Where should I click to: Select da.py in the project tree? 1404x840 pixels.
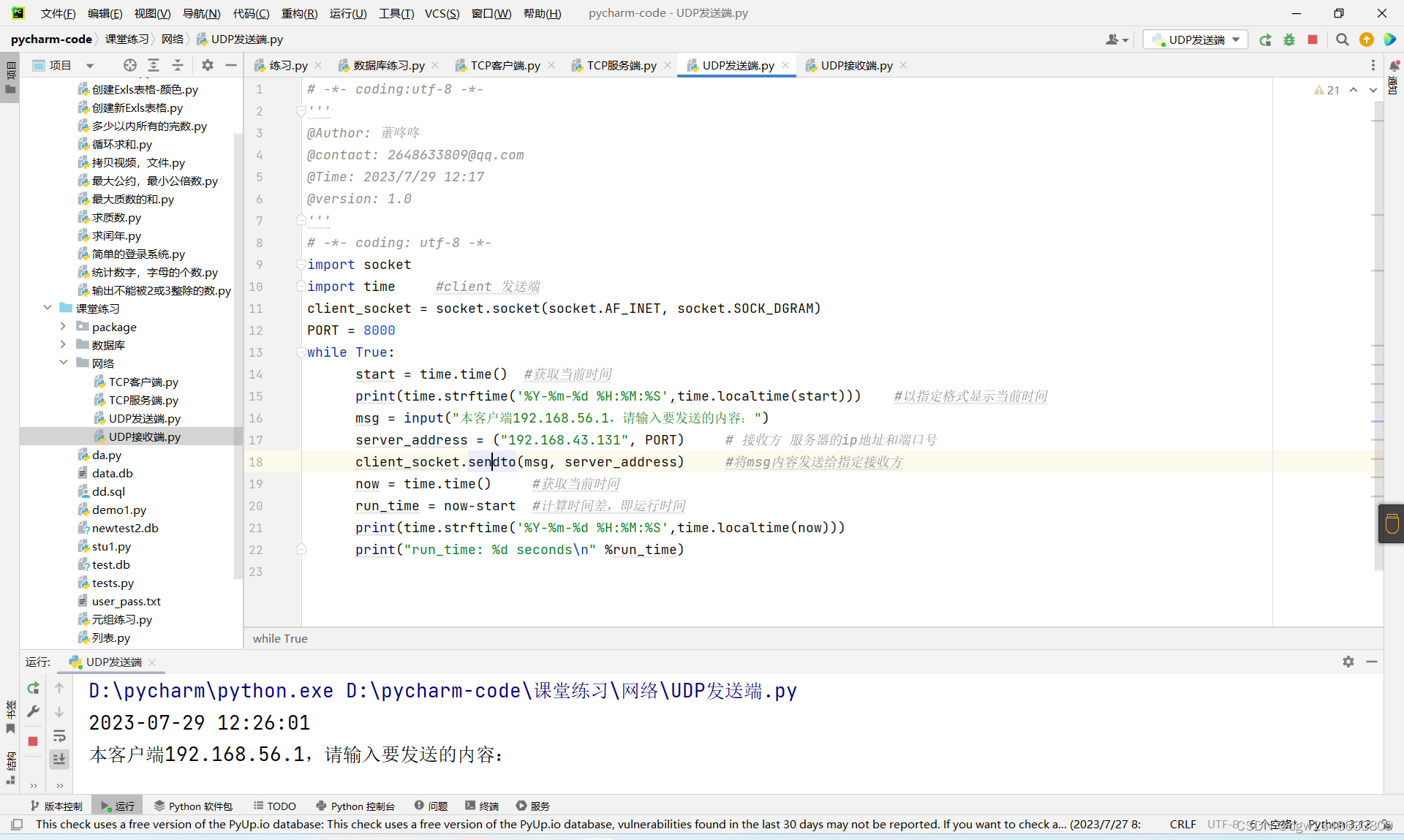click(x=107, y=455)
